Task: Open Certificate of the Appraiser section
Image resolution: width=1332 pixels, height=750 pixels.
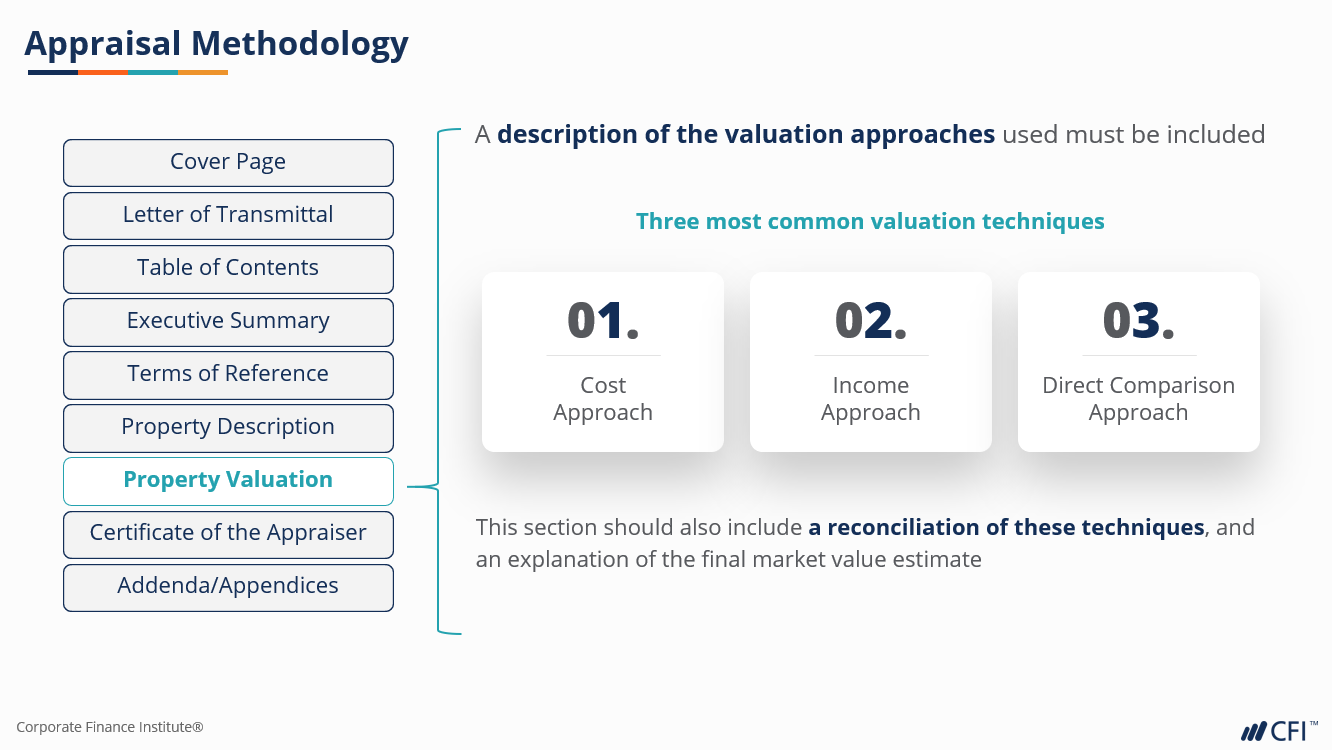Action: [228, 533]
